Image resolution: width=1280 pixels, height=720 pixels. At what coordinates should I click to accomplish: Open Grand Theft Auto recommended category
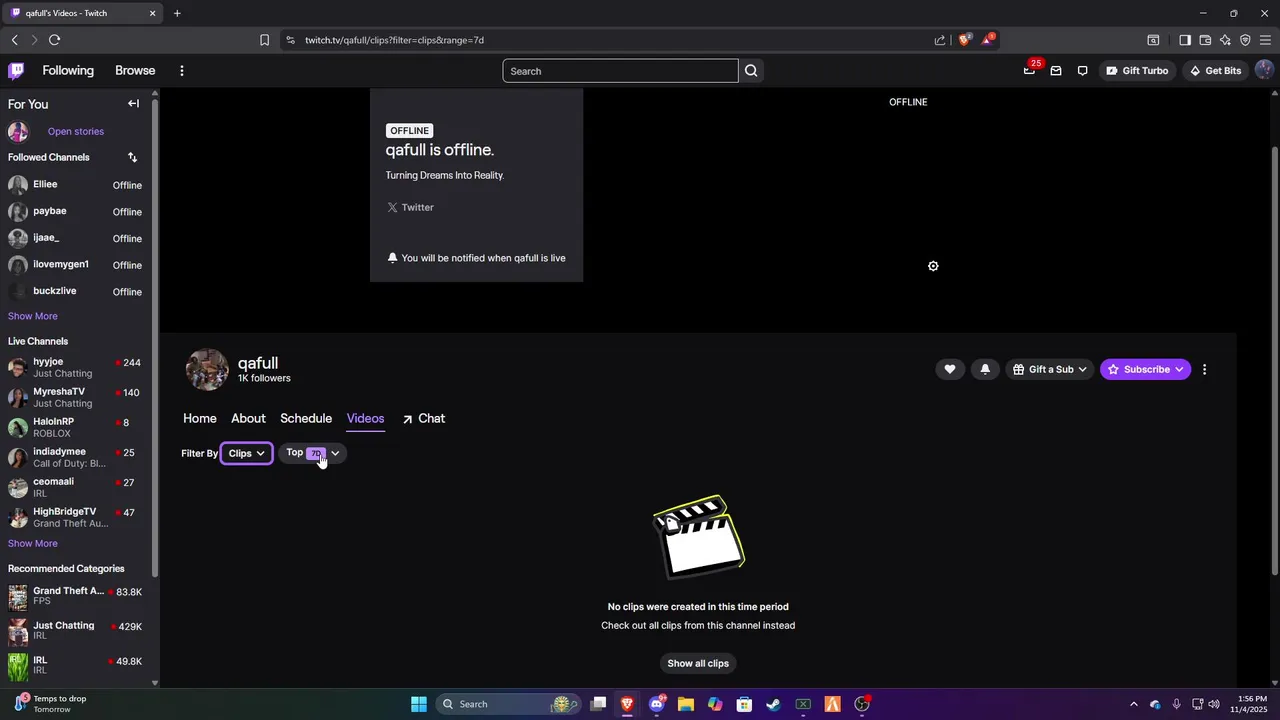pyautogui.click(x=76, y=596)
